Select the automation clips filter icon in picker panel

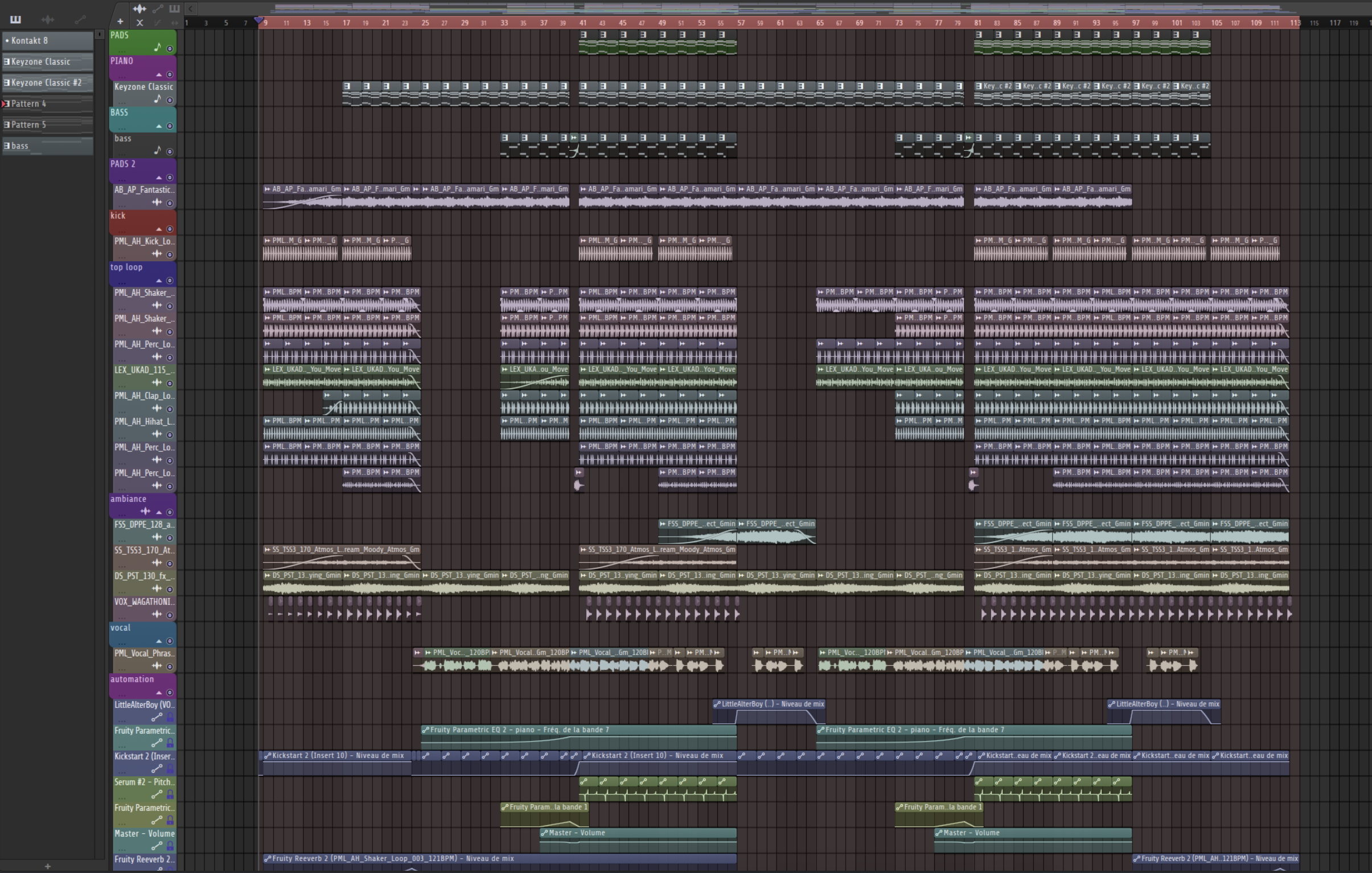point(80,19)
